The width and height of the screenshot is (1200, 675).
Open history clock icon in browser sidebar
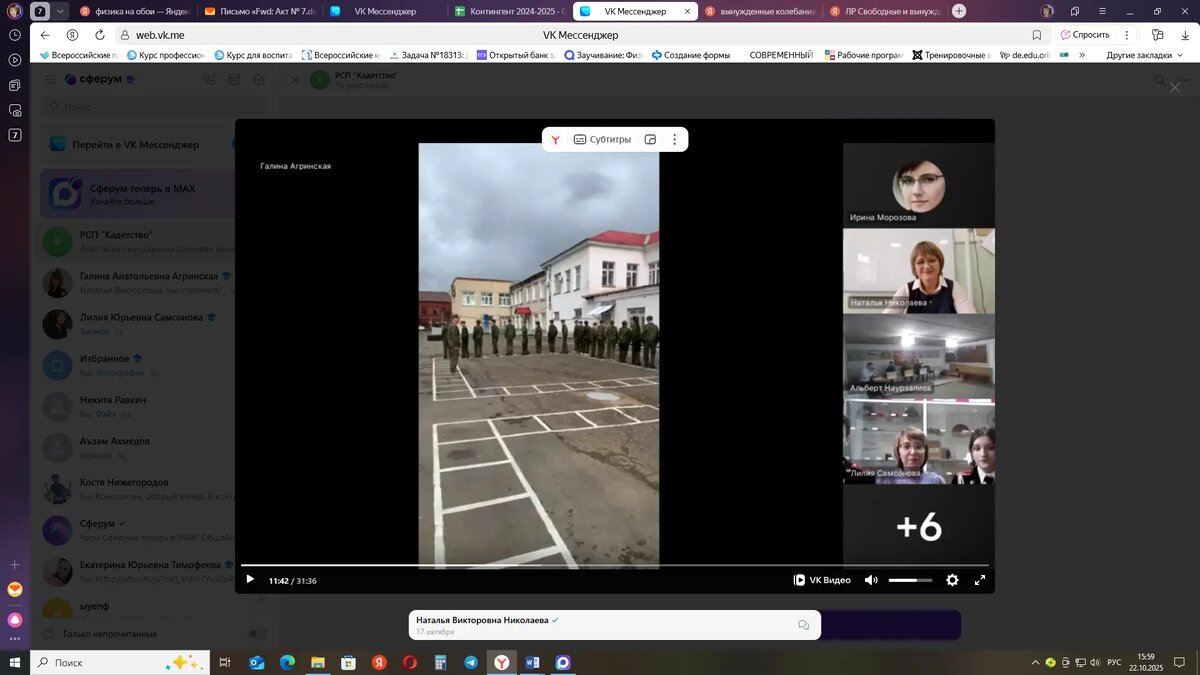click(x=15, y=34)
